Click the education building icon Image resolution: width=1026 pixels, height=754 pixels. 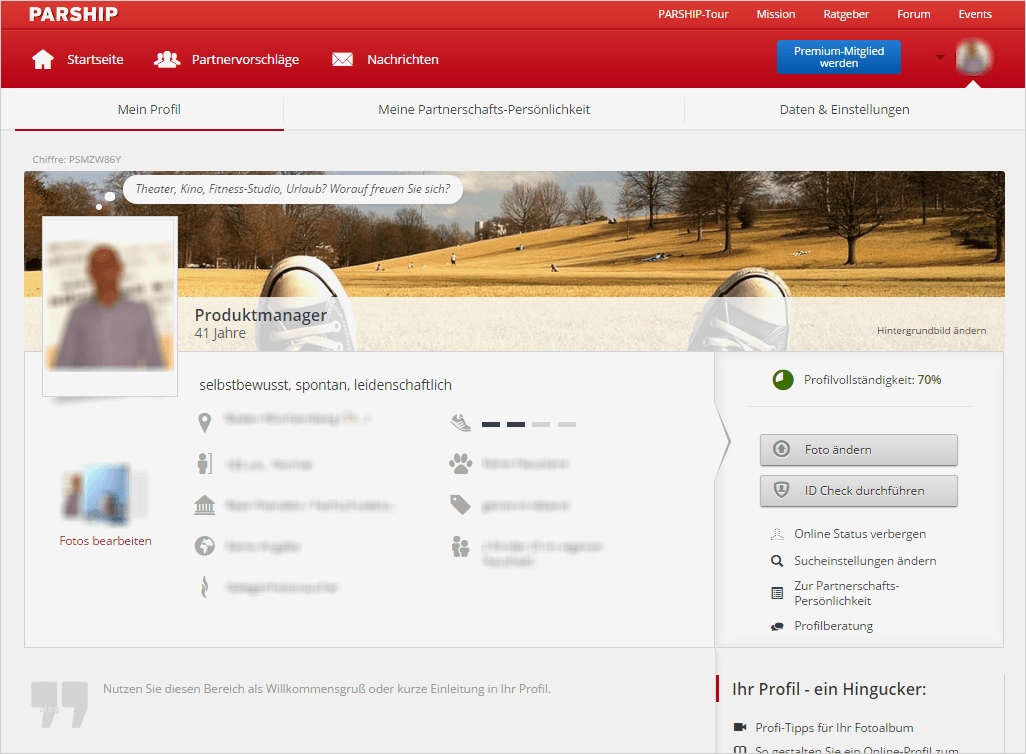205,505
